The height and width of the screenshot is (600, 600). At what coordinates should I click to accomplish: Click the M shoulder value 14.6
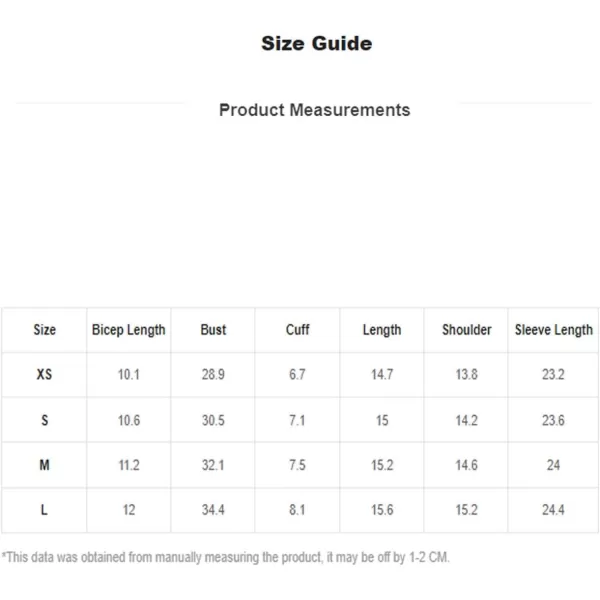466,465
